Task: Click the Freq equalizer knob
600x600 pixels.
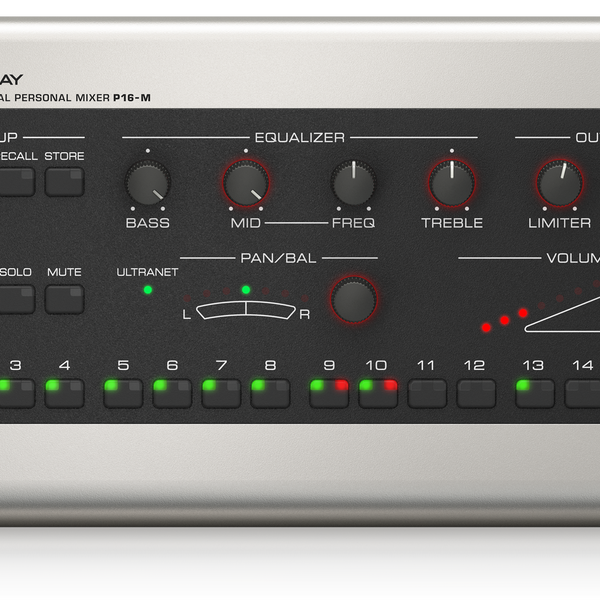Action: [353, 184]
